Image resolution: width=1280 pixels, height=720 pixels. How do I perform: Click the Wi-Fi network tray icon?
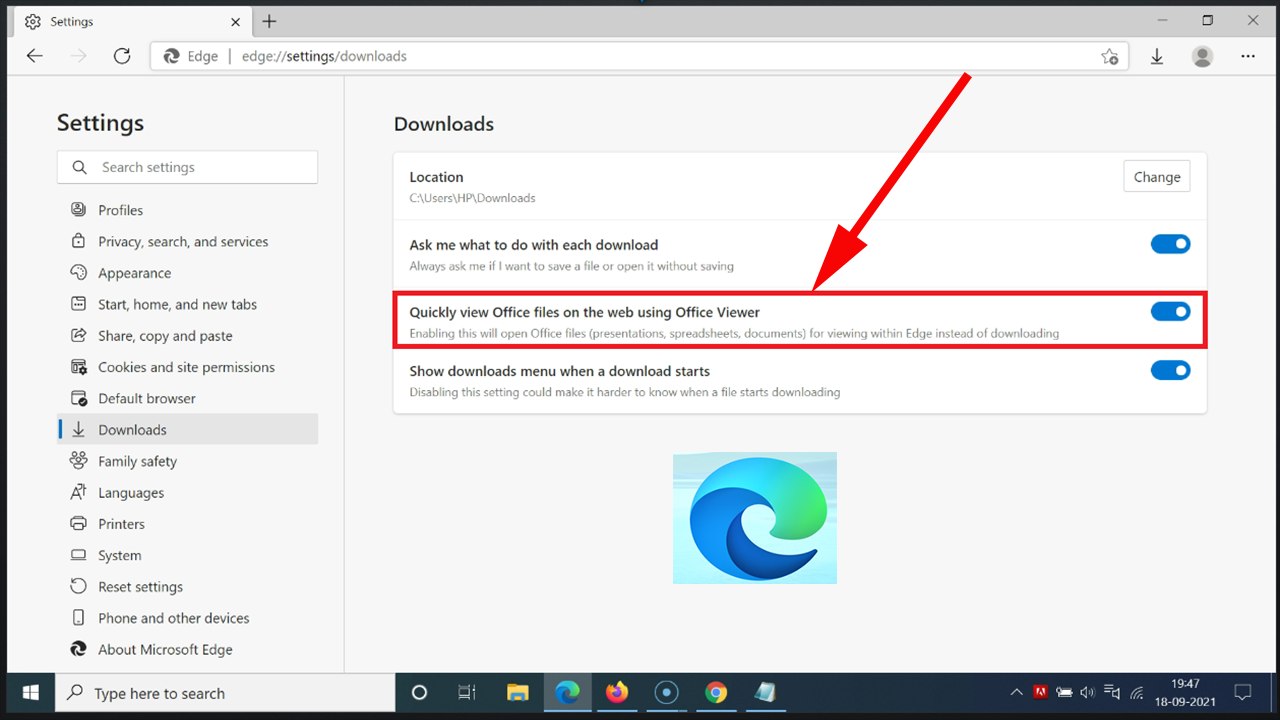(x=1137, y=692)
